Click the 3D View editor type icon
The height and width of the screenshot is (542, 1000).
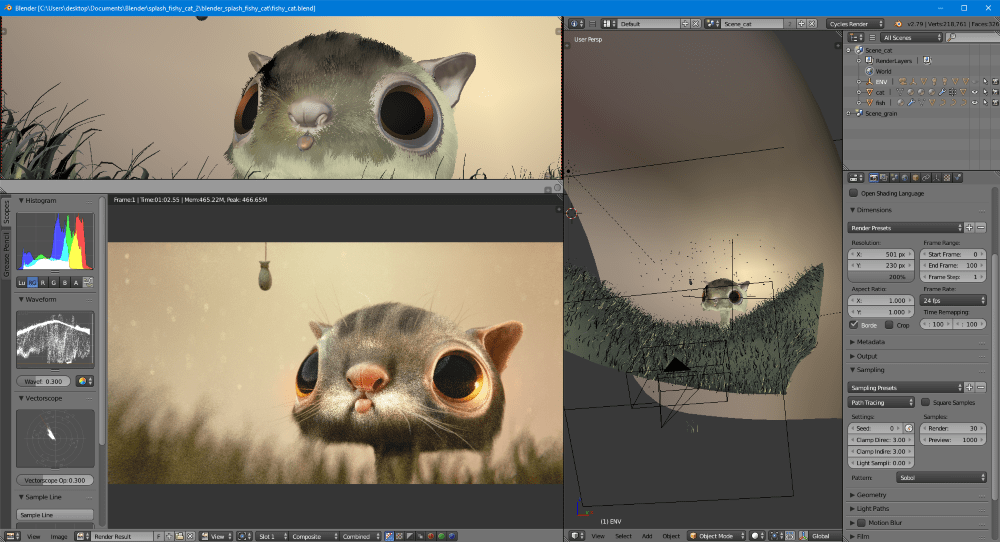(x=577, y=536)
